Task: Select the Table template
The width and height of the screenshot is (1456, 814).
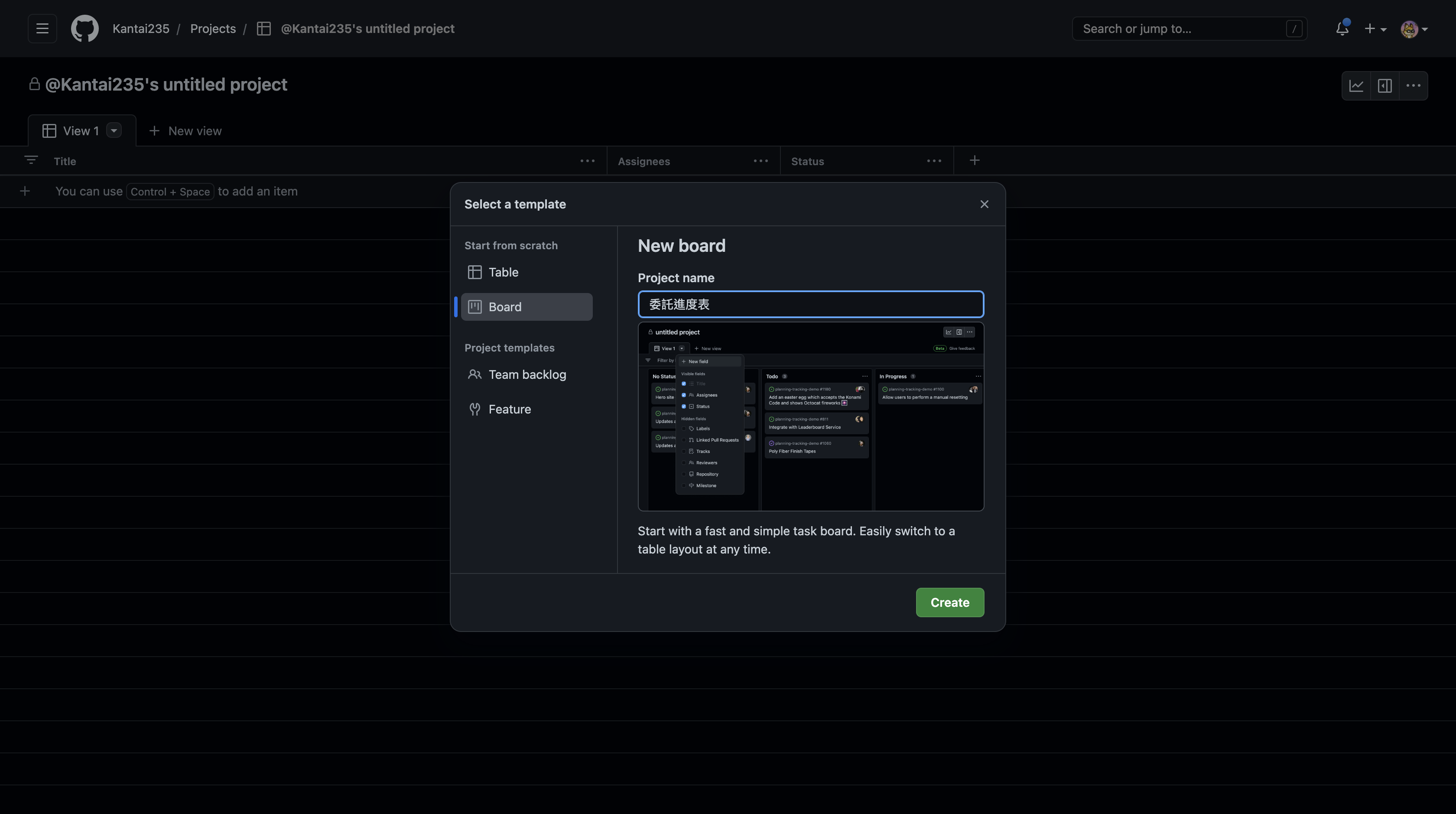Action: (x=527, y=272)
